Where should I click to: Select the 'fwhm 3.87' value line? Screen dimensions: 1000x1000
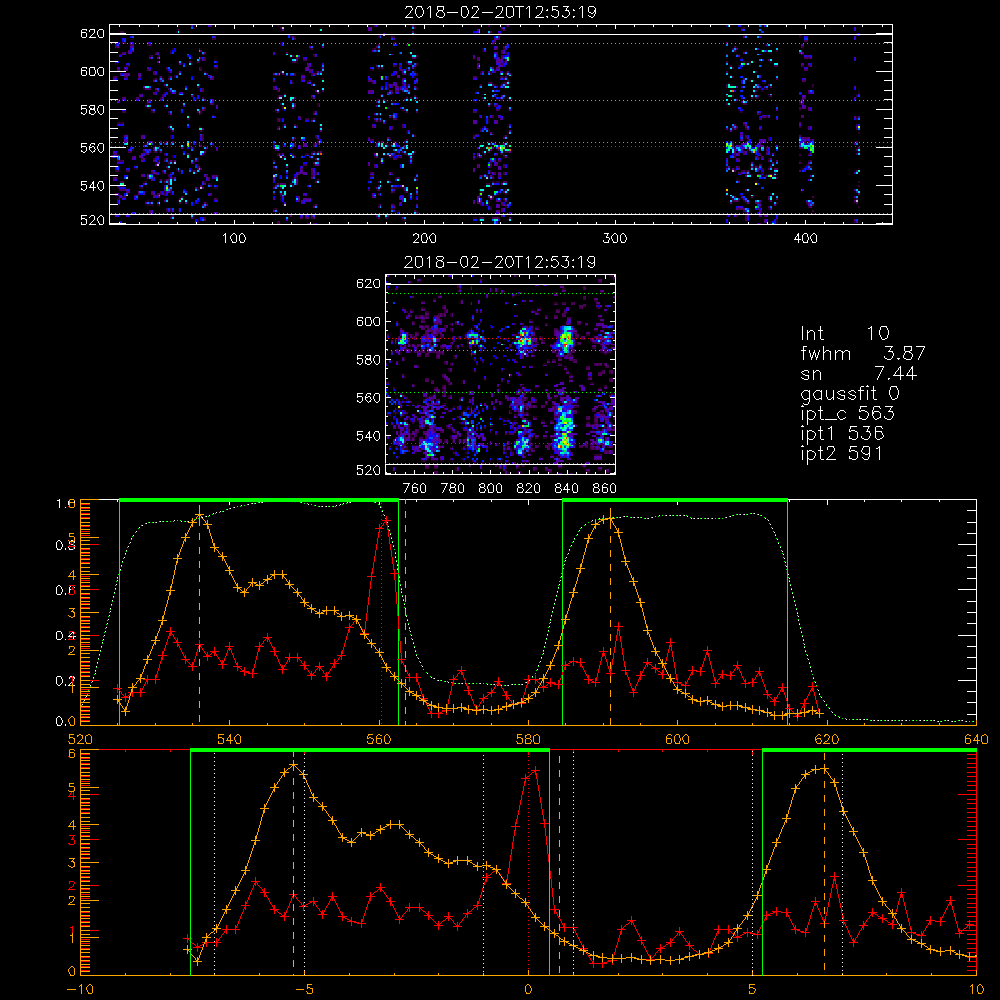863,353
